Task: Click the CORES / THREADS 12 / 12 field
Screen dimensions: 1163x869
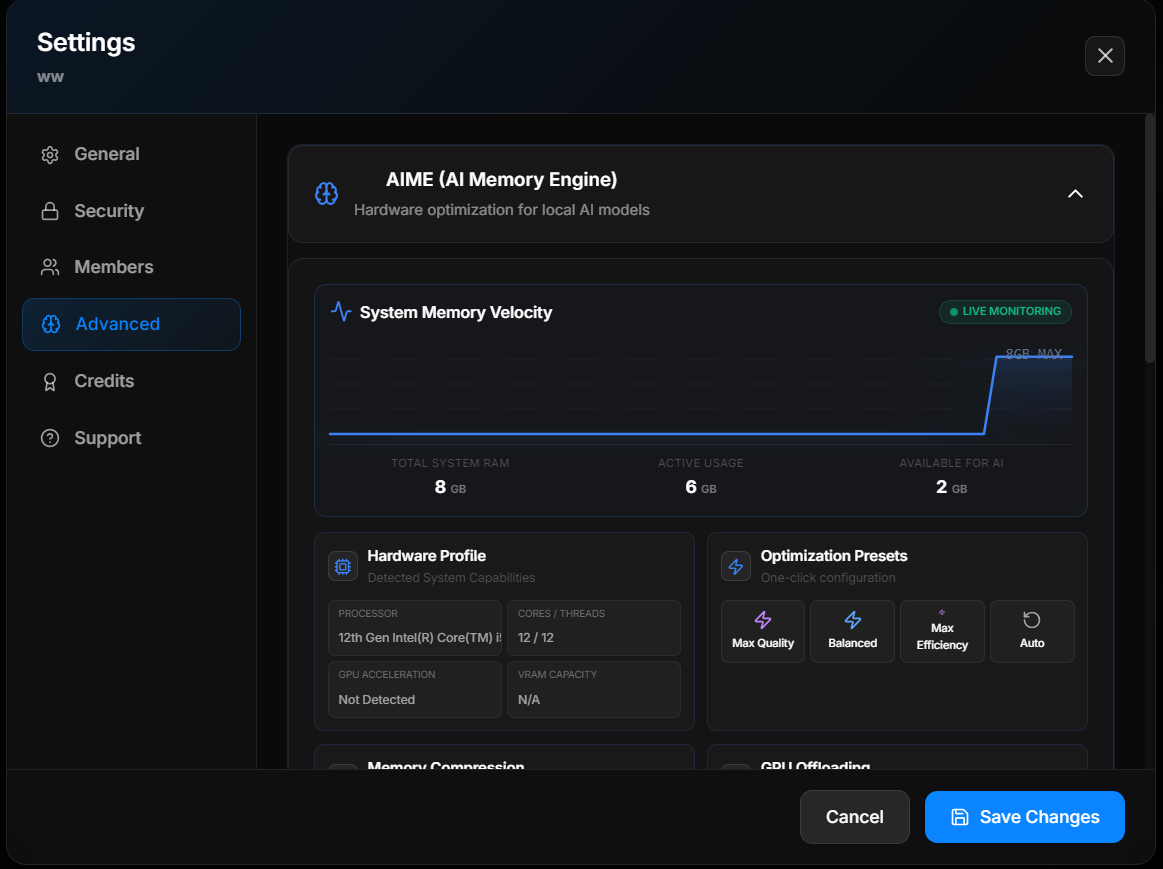Action: pos(593,628)
